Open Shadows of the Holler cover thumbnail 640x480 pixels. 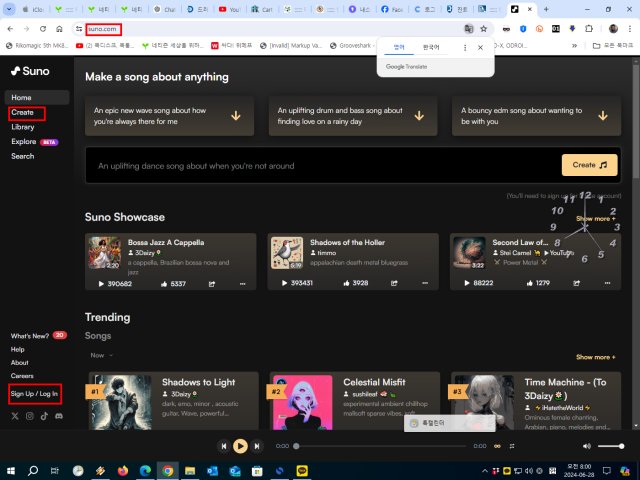click(x=287, y=253)
